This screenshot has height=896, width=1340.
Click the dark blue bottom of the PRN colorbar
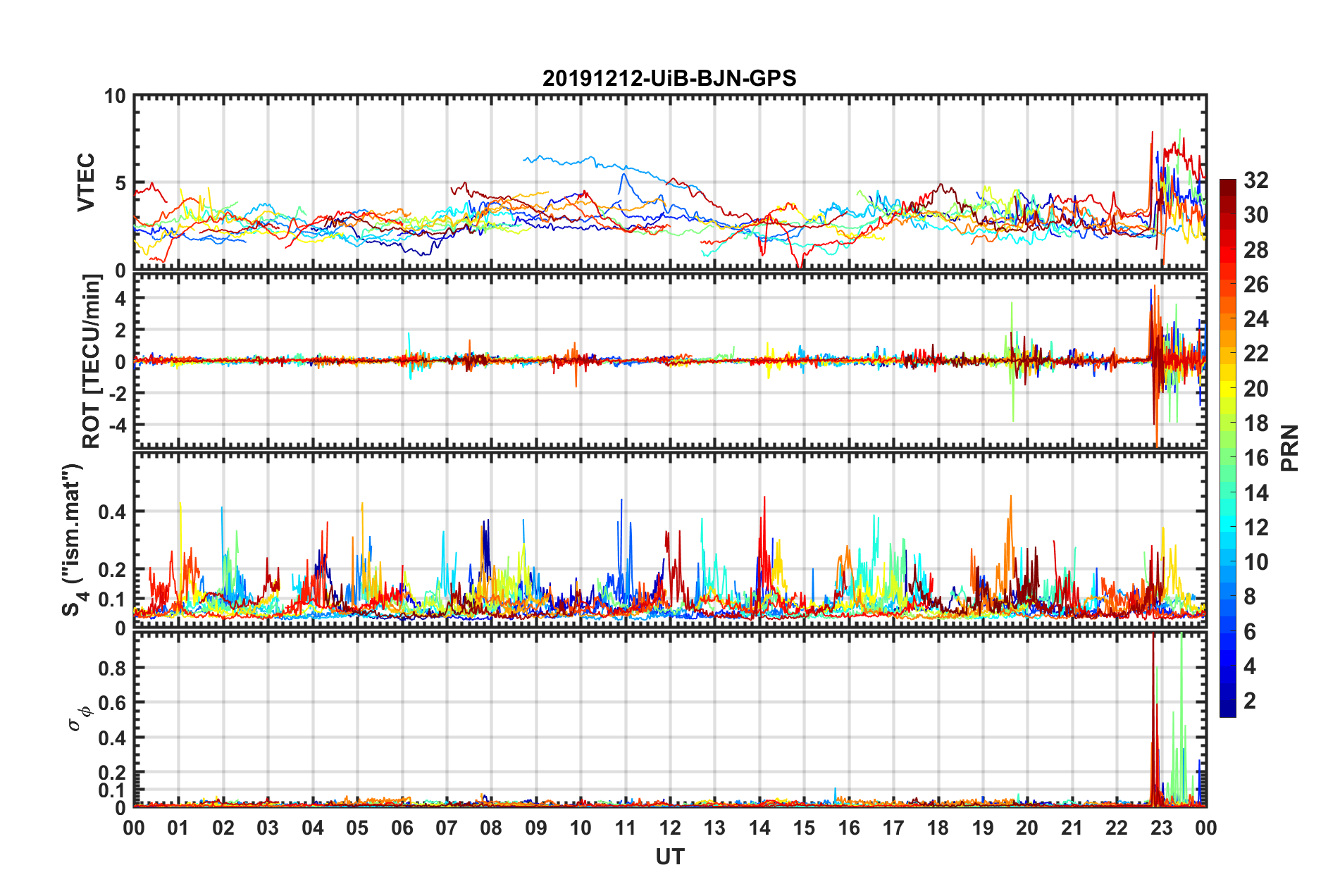click(x=1228, y=709)
